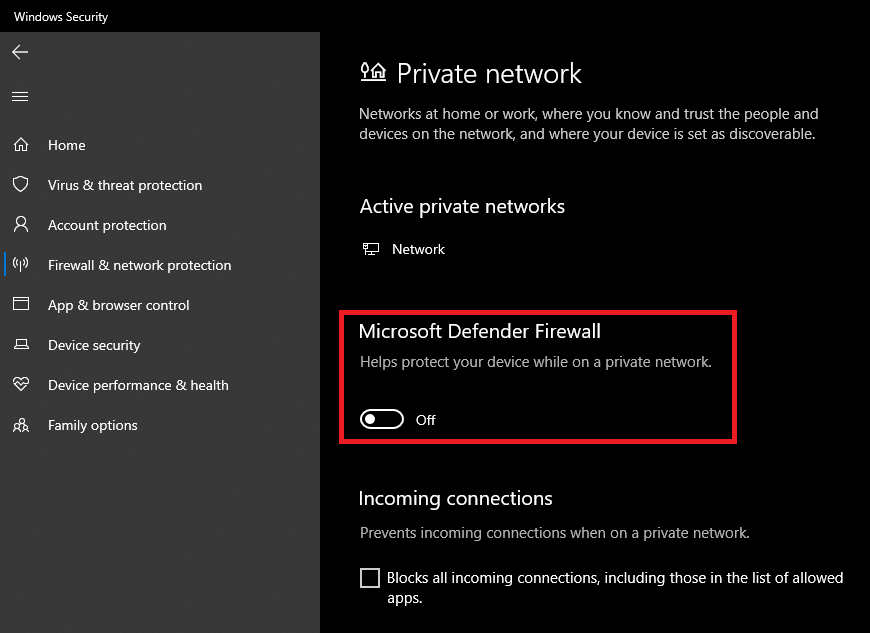
Task: Open the Firewall & network protection menu entry
Action: click(139, 265)
